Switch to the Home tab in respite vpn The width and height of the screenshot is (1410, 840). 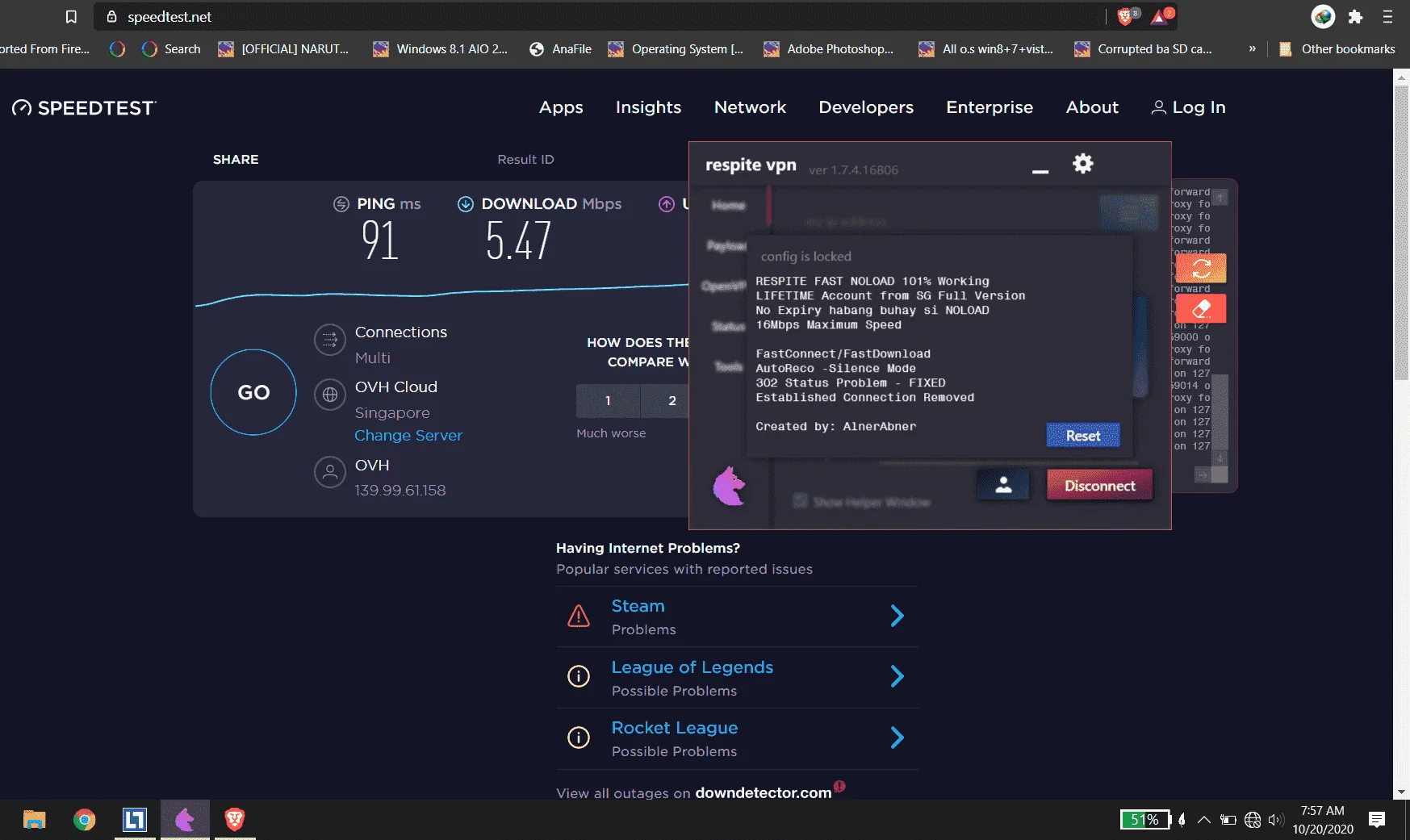pyautogui.click(x=728, y=206)
